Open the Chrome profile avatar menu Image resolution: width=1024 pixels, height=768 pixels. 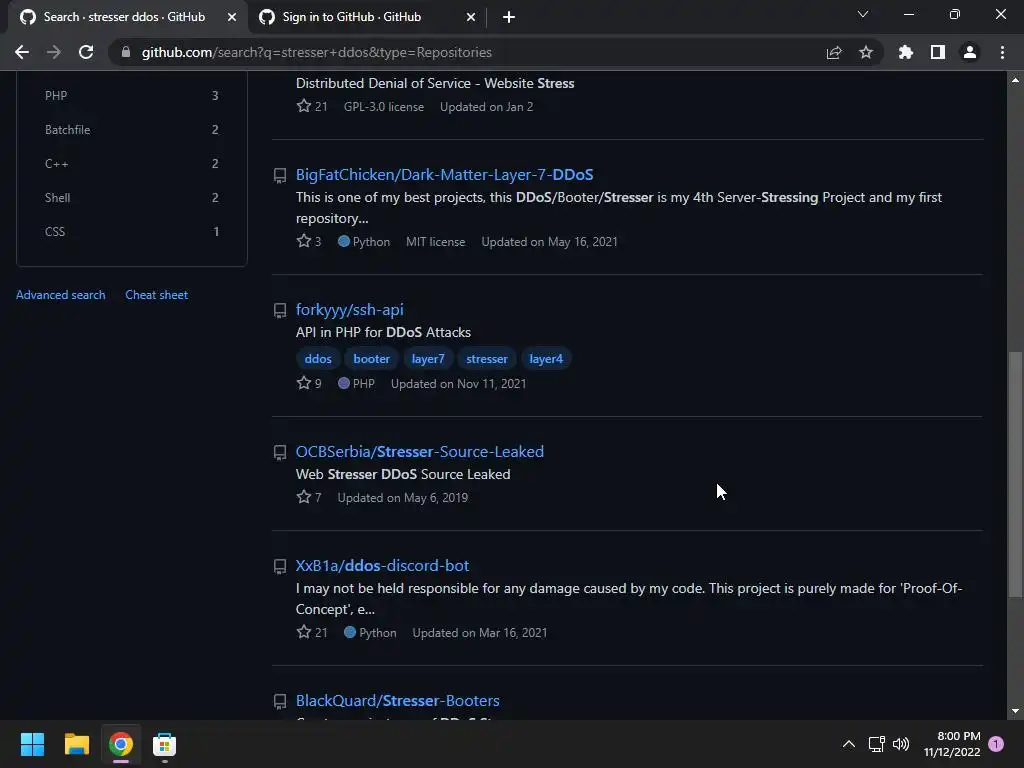(970, 52)
